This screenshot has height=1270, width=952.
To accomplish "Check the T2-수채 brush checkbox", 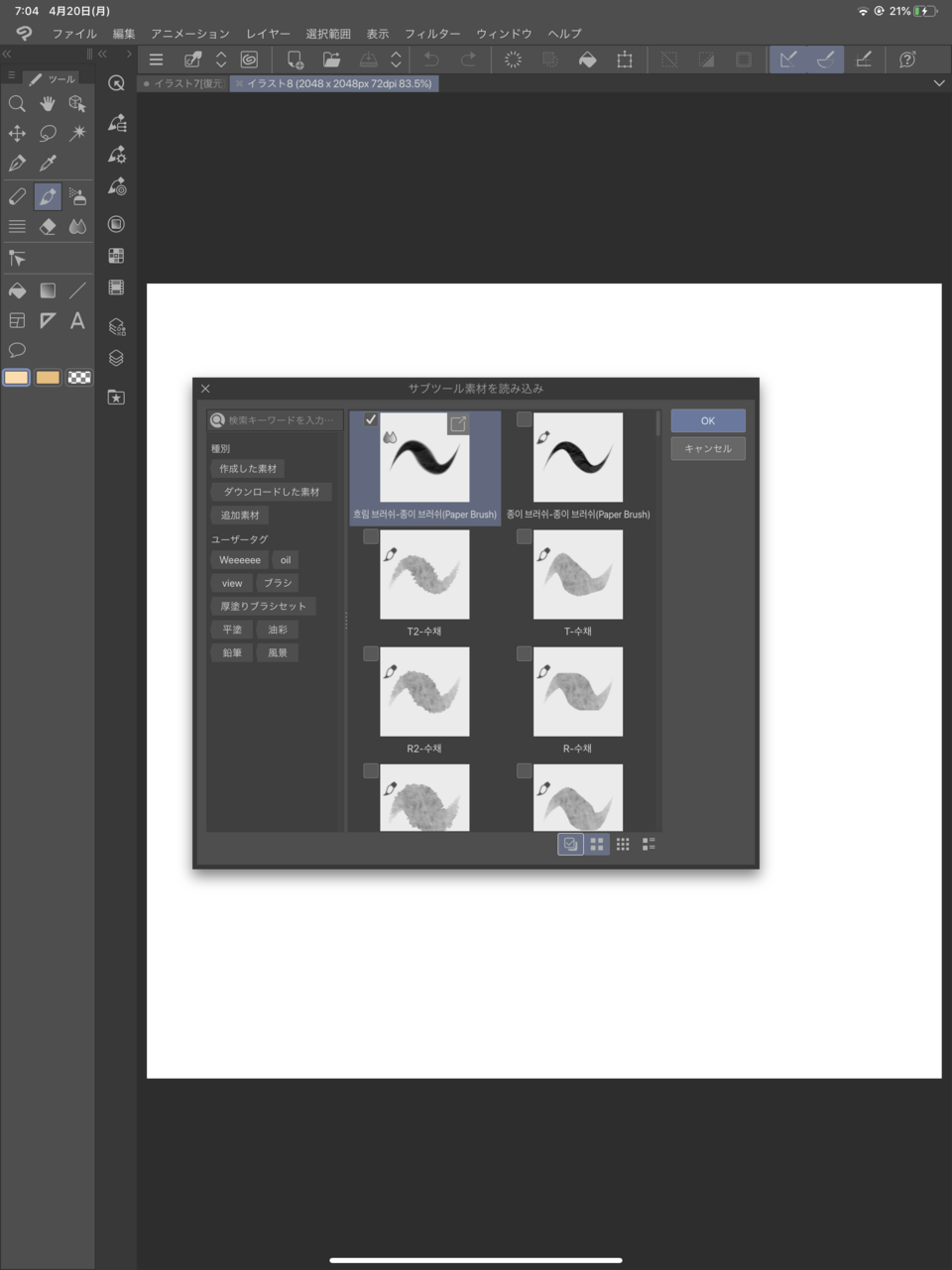I will tap(371, 537).
